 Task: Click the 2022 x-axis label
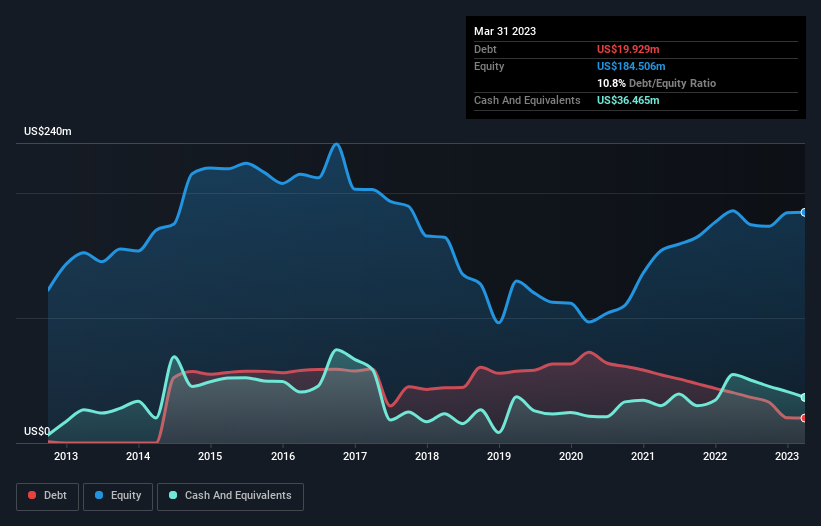click(715, 456)
